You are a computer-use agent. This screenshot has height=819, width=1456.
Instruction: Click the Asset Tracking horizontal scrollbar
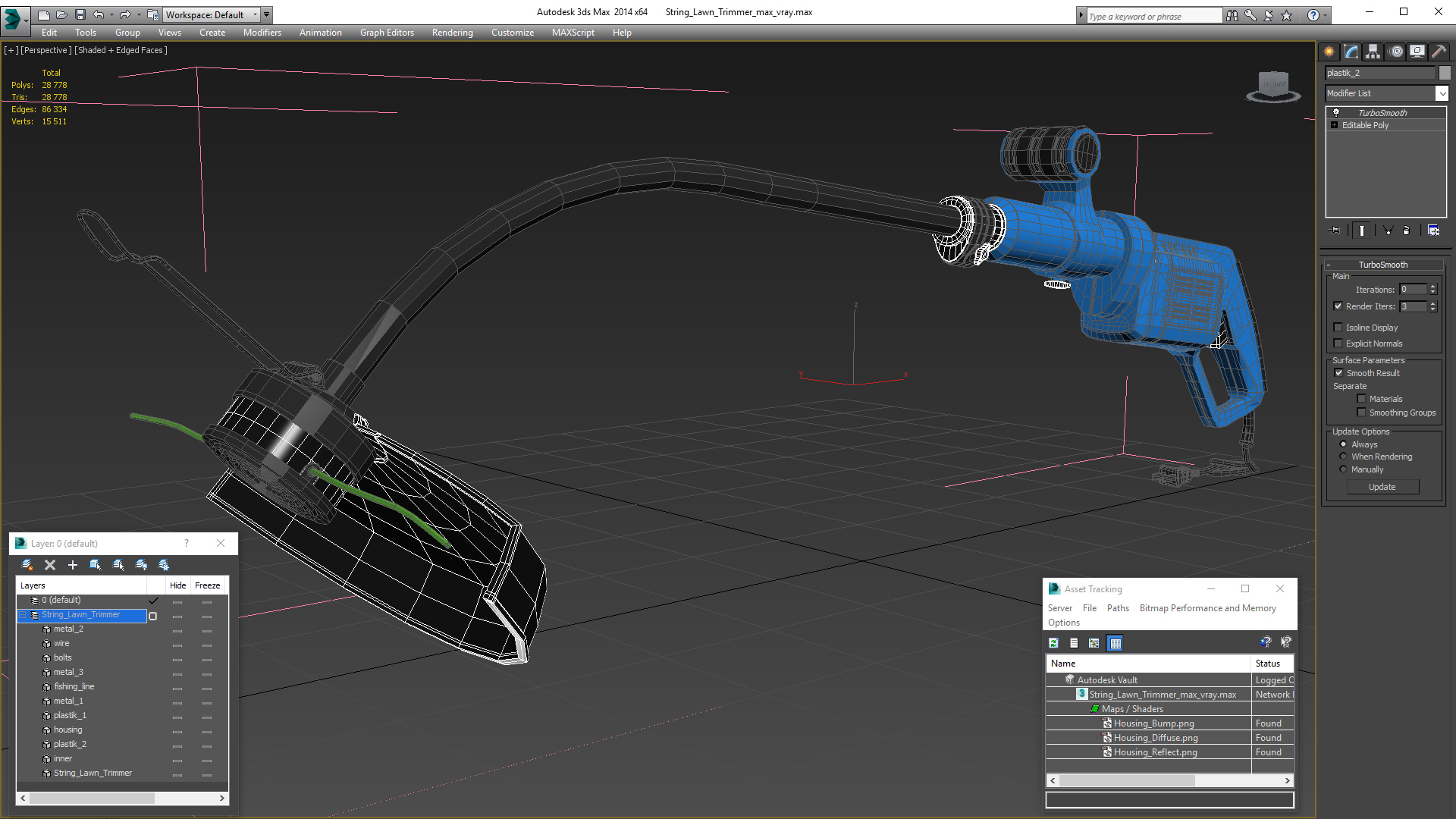pos(1170,780)
